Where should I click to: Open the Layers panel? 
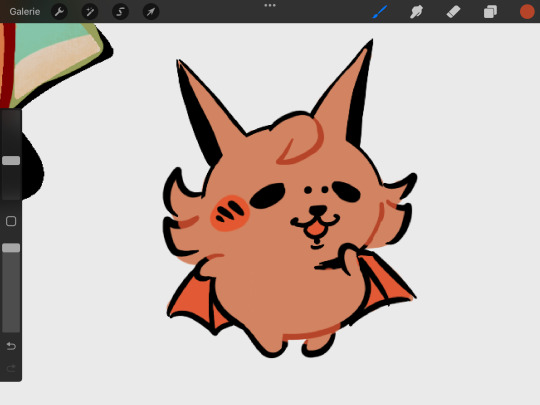coord(490,12)
